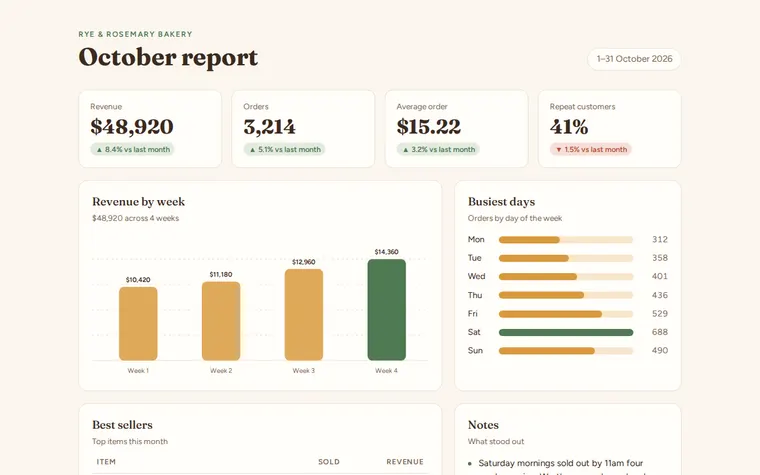Click the 8.4% vs last month badge

coord(132,149)
